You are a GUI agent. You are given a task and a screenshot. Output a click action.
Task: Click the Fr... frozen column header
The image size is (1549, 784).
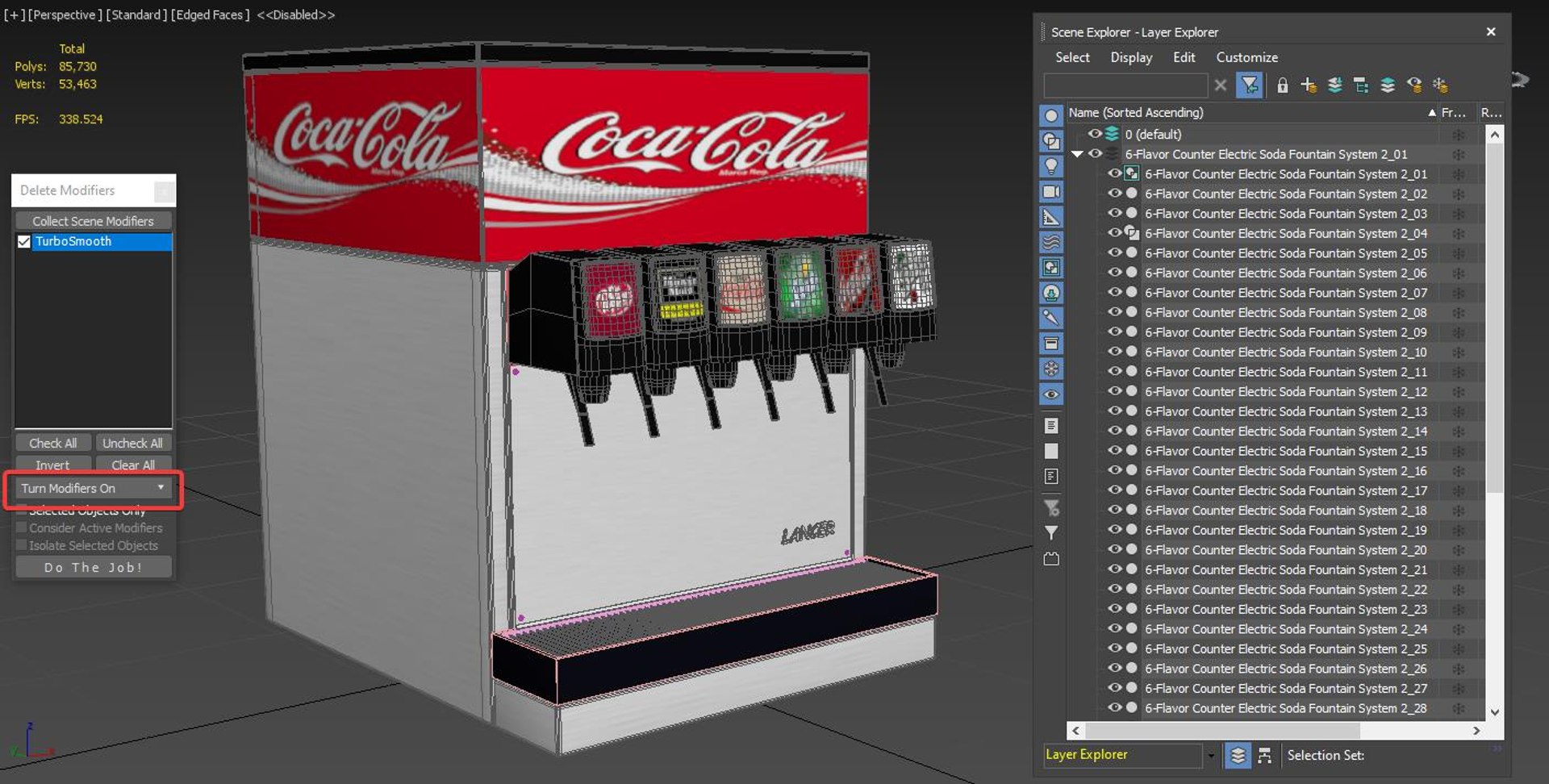pos(1454,113)
